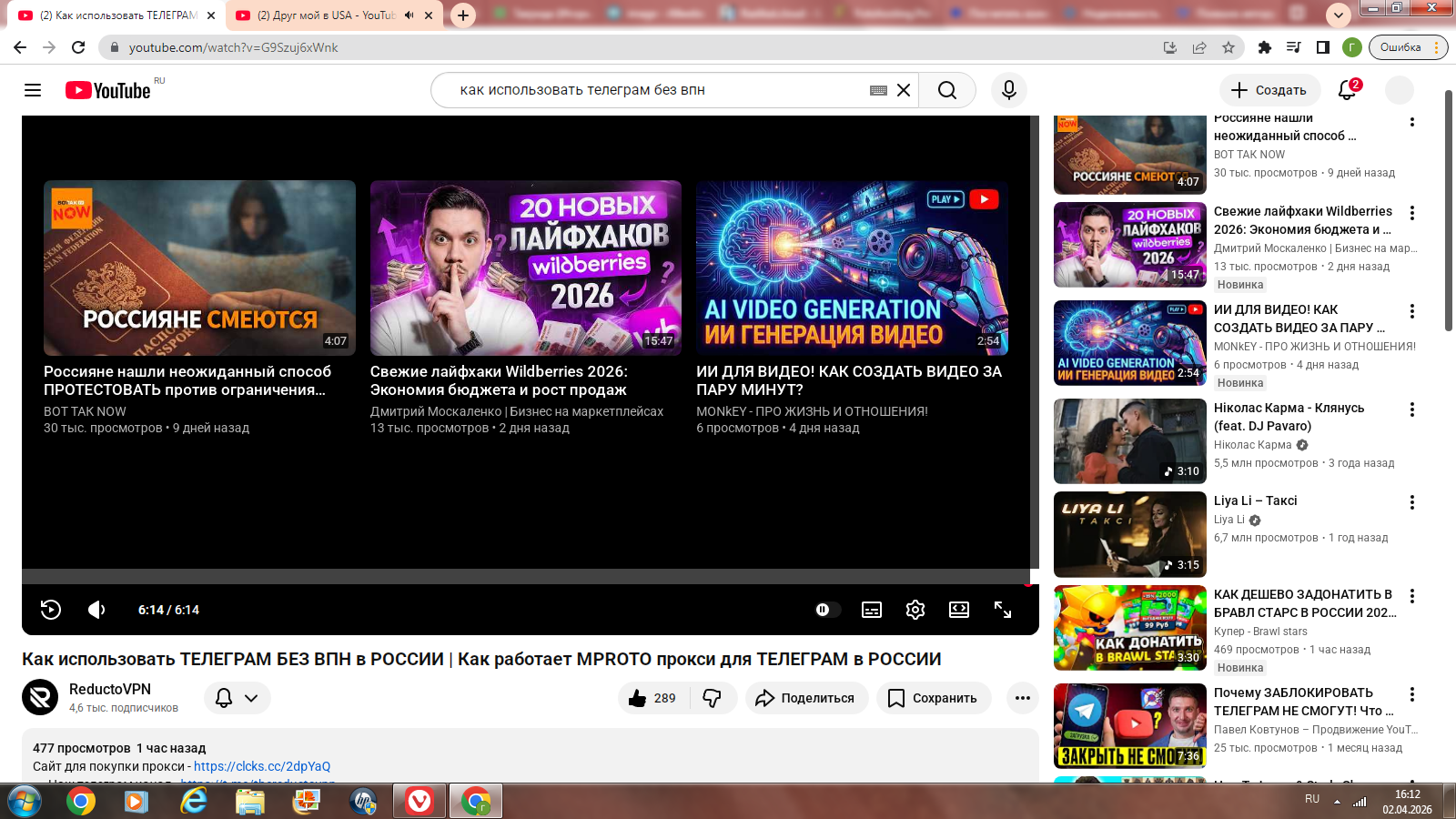This screenshot has width=1456, height=819.
Task: Open sidebar thumbnail for 'Liya Li – Такси'
Action: tap(1130, 535)
